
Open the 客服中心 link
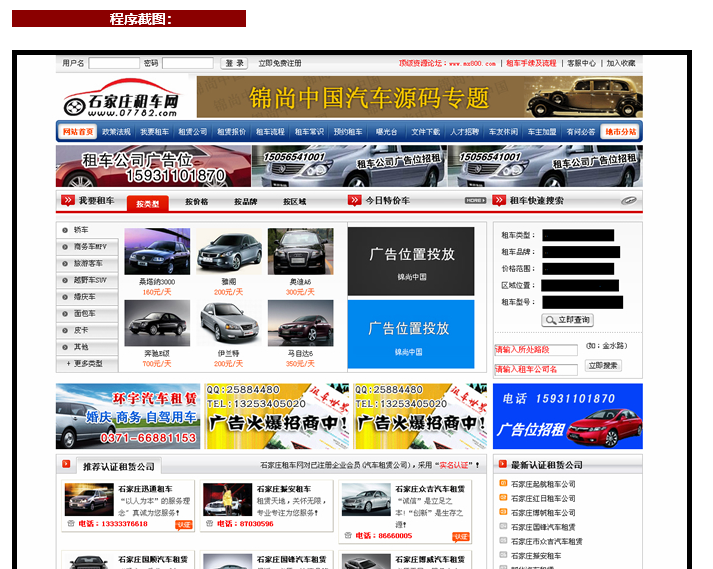[x=581, y=63]
